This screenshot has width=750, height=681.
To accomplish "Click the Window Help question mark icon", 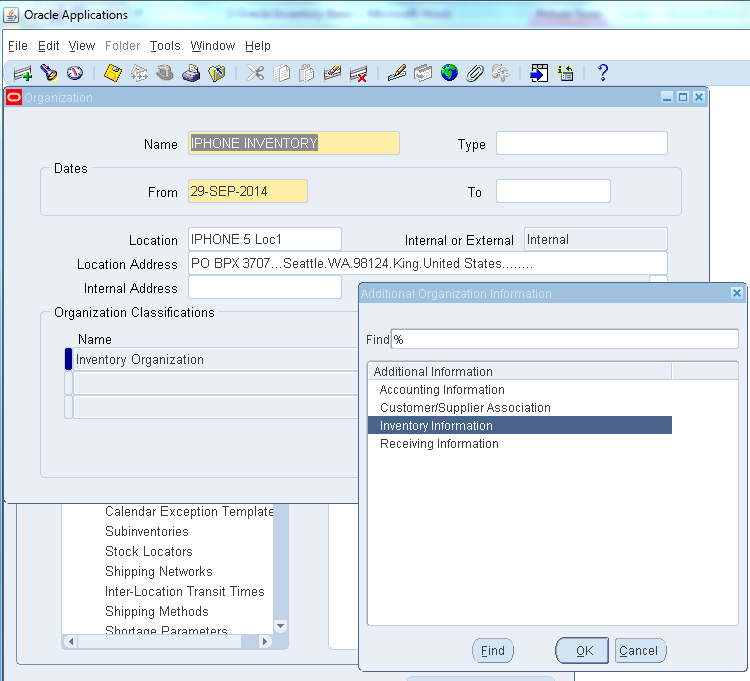I will [603, 73].
